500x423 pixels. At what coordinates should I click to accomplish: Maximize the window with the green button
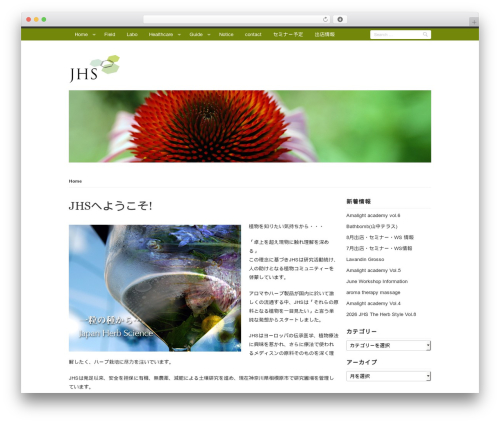[x=44, y=19]
